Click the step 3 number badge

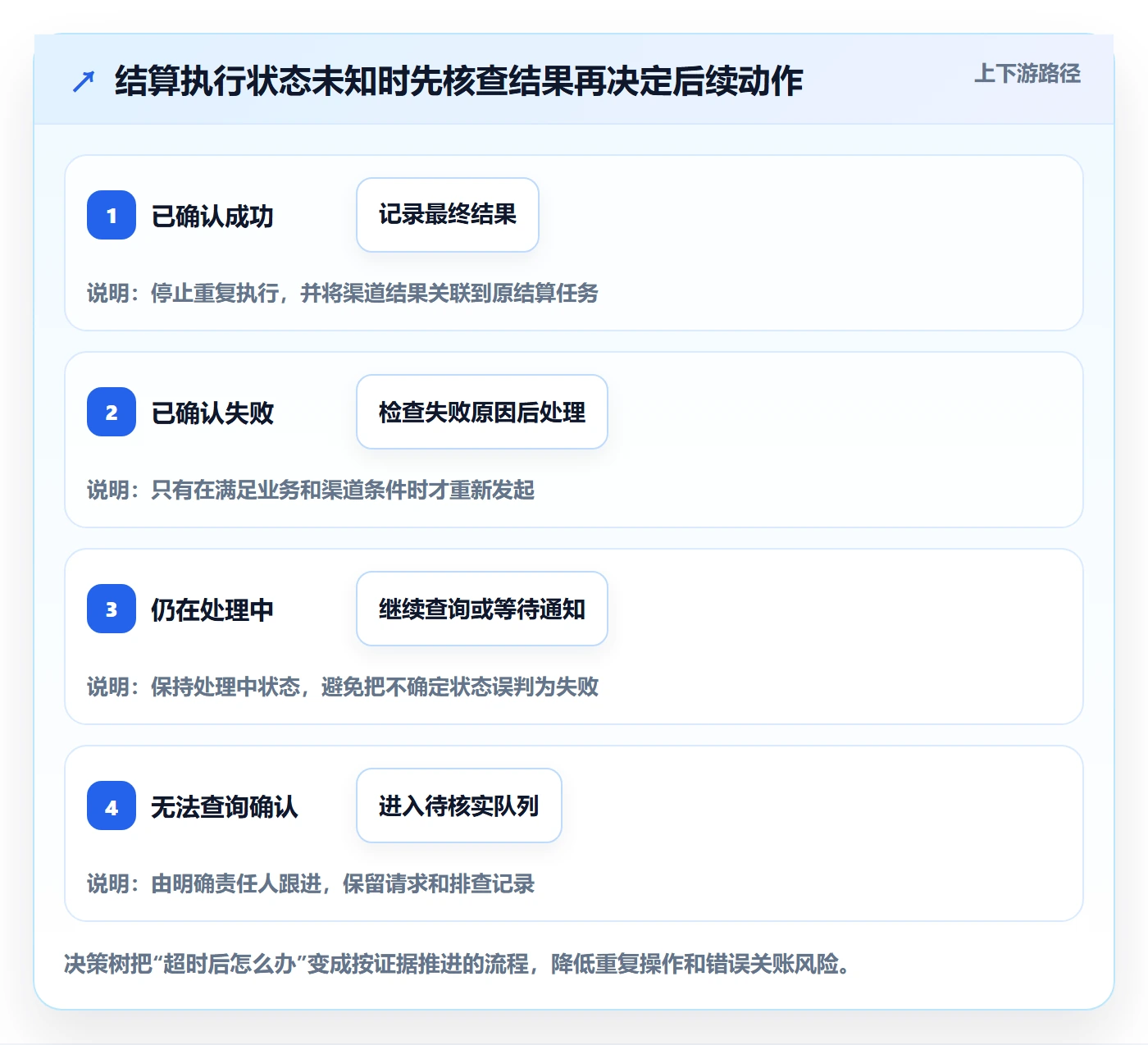tap(112, 609)
